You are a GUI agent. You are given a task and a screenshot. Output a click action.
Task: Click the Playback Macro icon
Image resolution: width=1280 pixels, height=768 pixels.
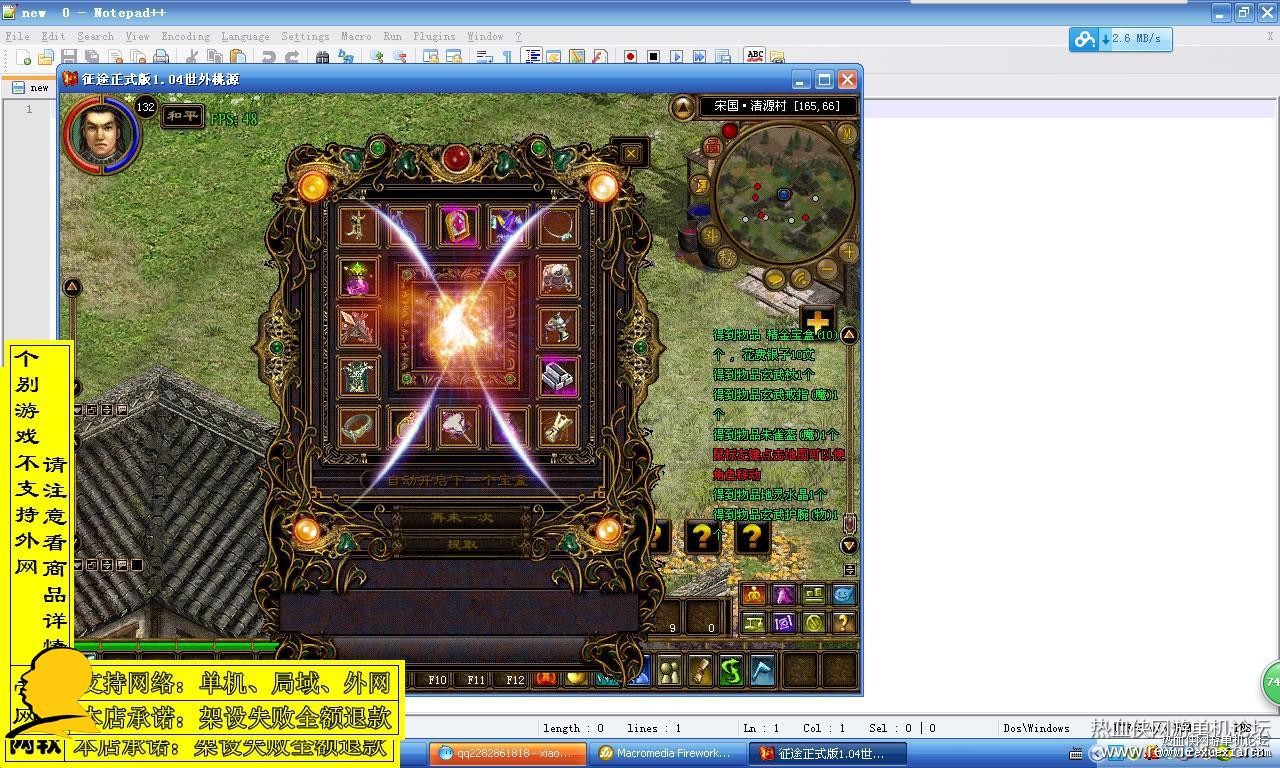pyautogui.click(x=676, y=57)
